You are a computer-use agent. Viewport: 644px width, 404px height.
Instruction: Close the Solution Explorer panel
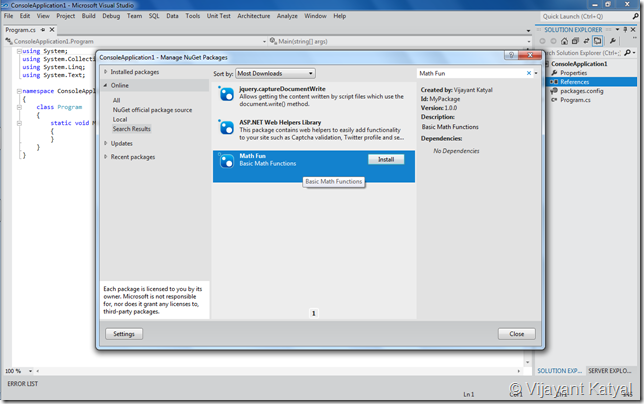click(x=633, y=30)
